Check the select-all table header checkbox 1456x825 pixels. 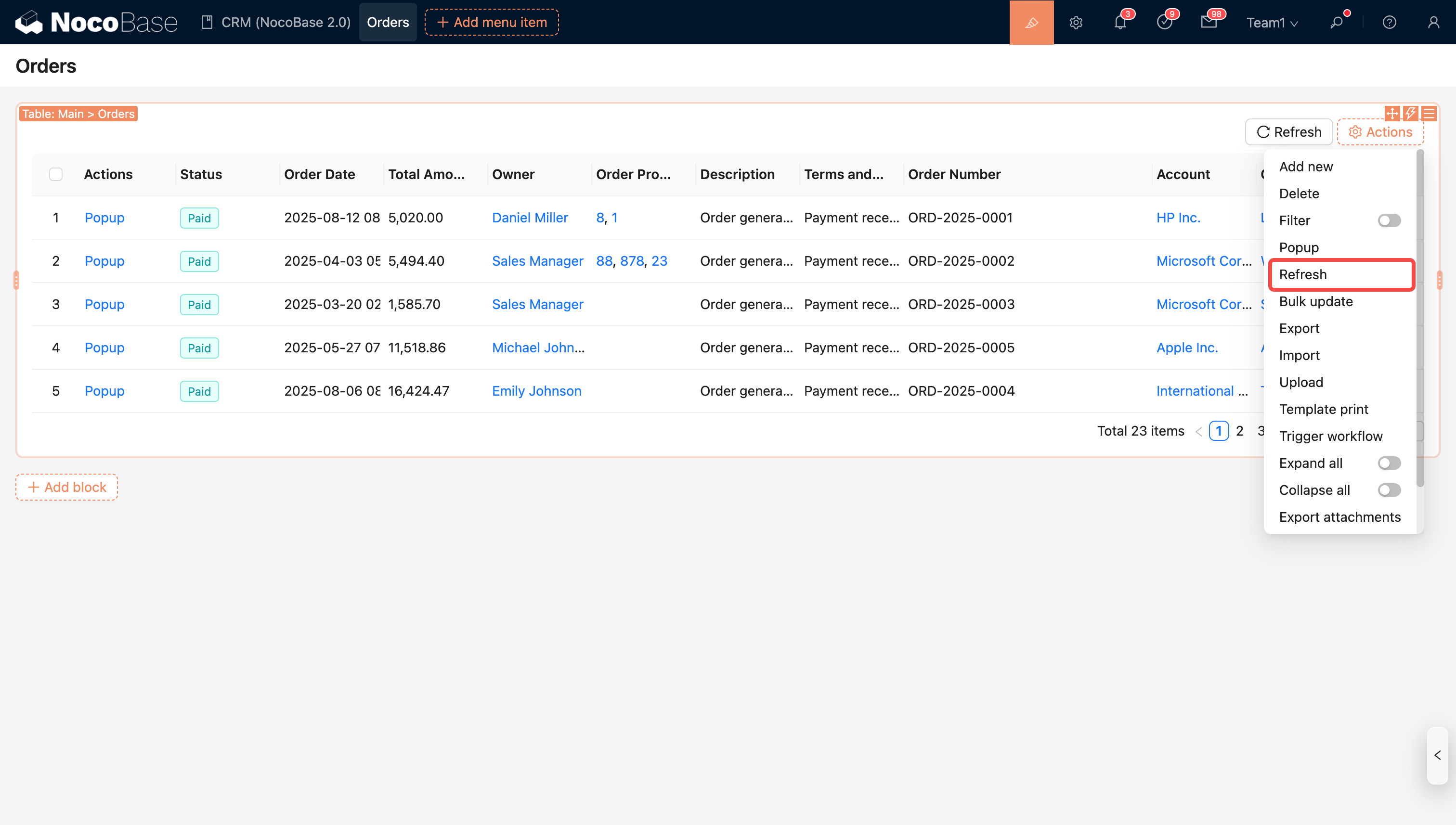point(55,174)
